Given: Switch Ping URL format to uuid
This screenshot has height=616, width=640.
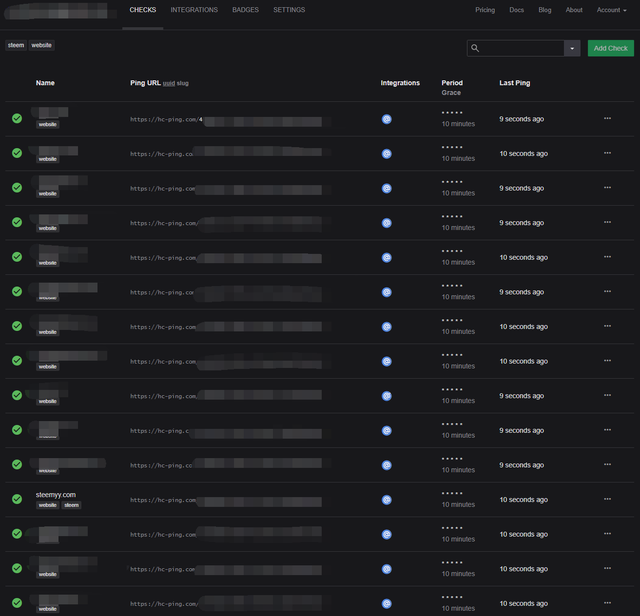Looking at the screenshot, I should coord(169,83).
